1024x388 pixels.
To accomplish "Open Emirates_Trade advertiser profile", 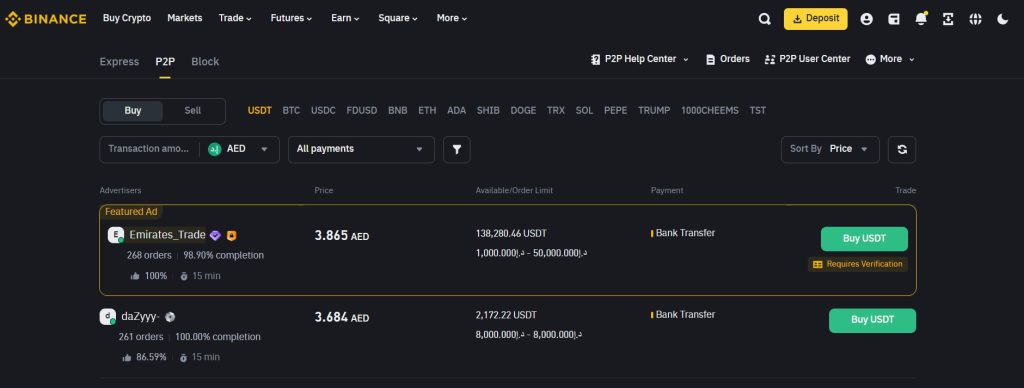I will (x=167, y=235).
